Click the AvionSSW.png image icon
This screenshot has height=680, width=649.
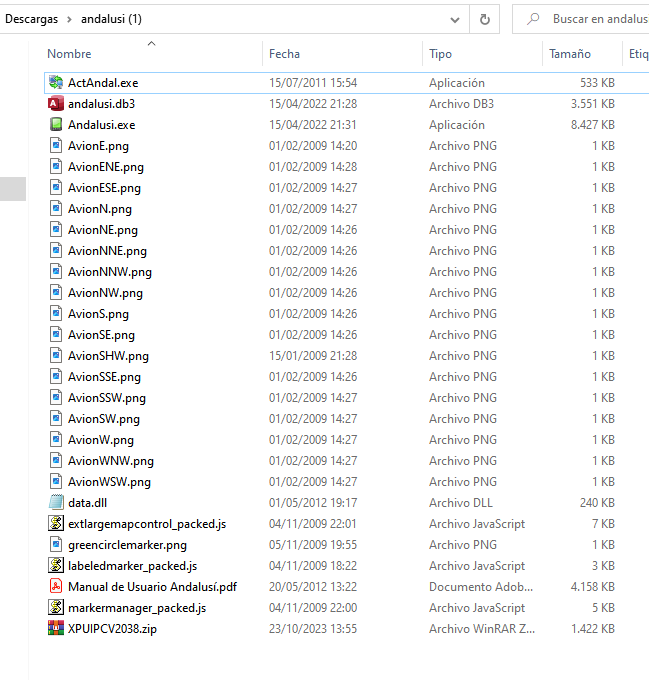55,398
